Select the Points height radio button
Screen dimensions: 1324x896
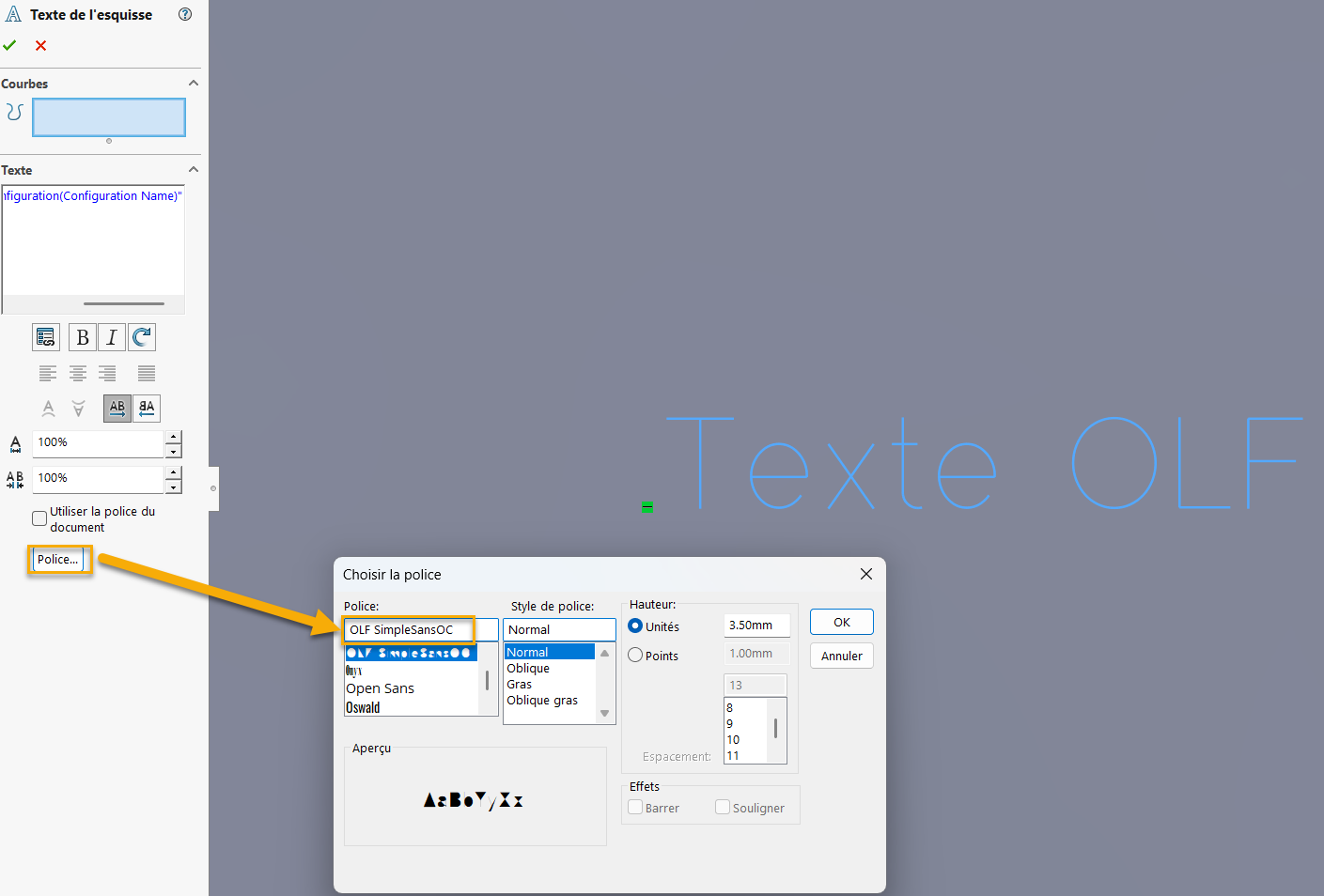click(x=635, y=656)
